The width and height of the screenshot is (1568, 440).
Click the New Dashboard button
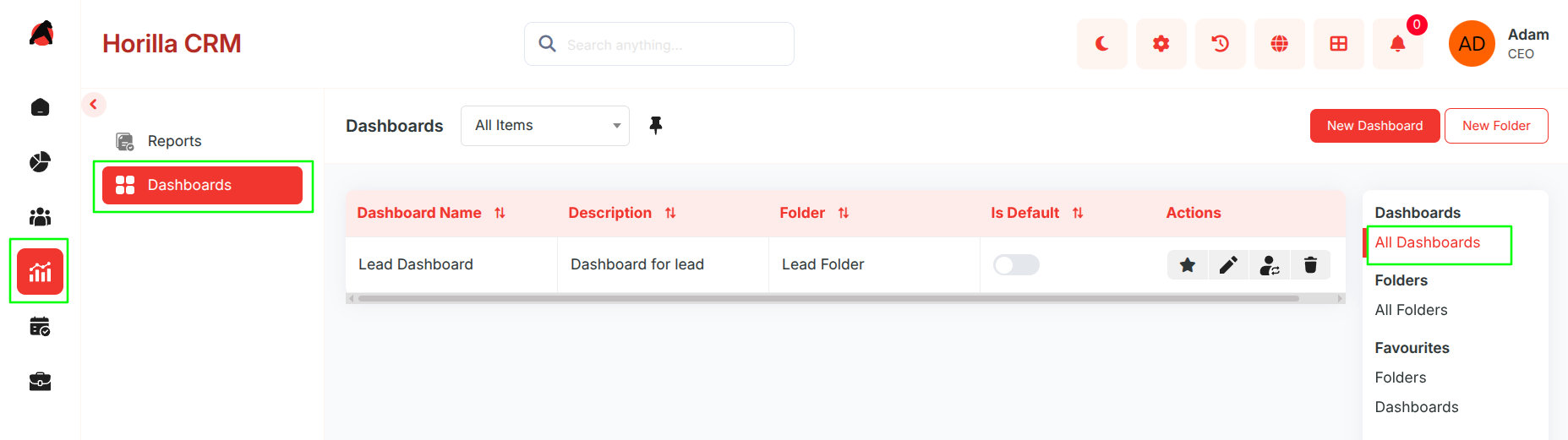[1374, 126]
